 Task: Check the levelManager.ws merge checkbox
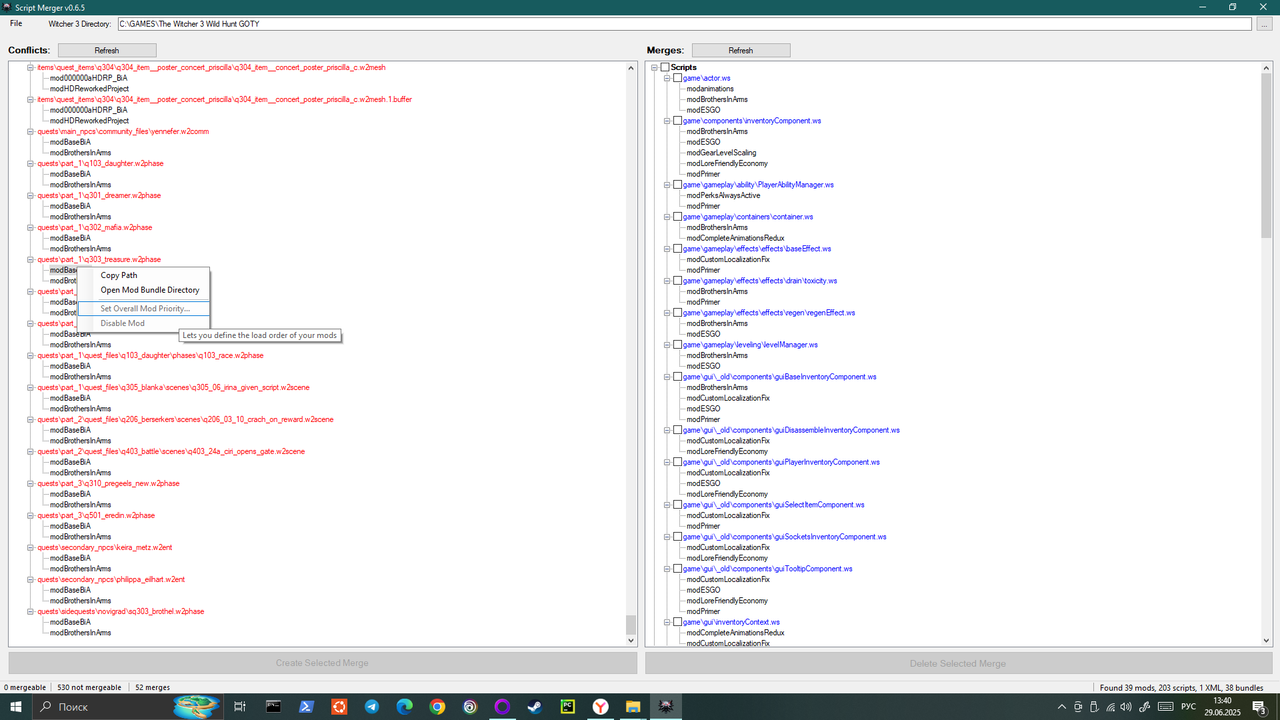point(677,345)
